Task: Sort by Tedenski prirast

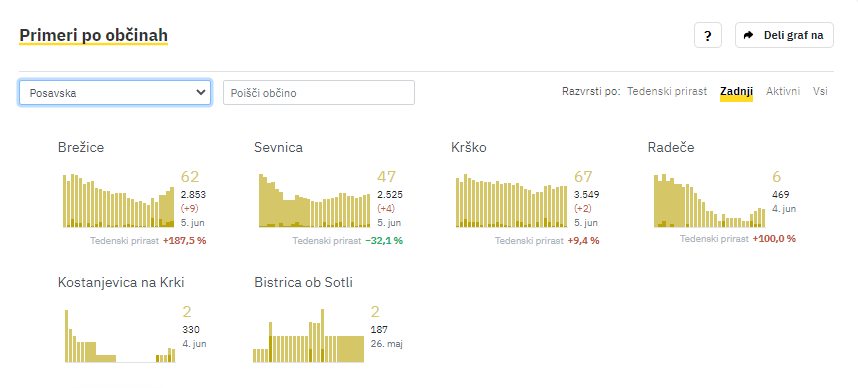Action: pos(667,91)
